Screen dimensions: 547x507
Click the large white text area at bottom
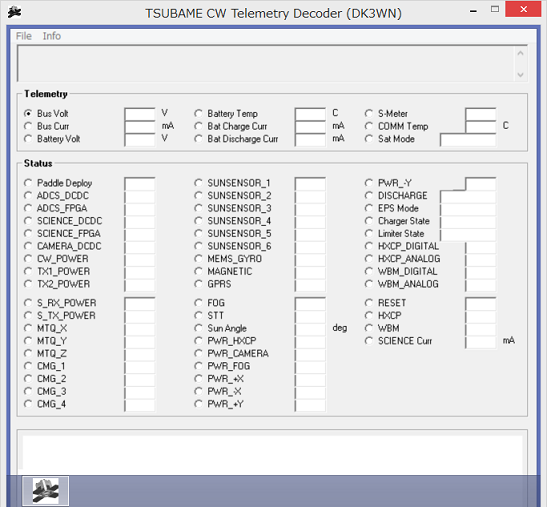[x=272, y=453]
